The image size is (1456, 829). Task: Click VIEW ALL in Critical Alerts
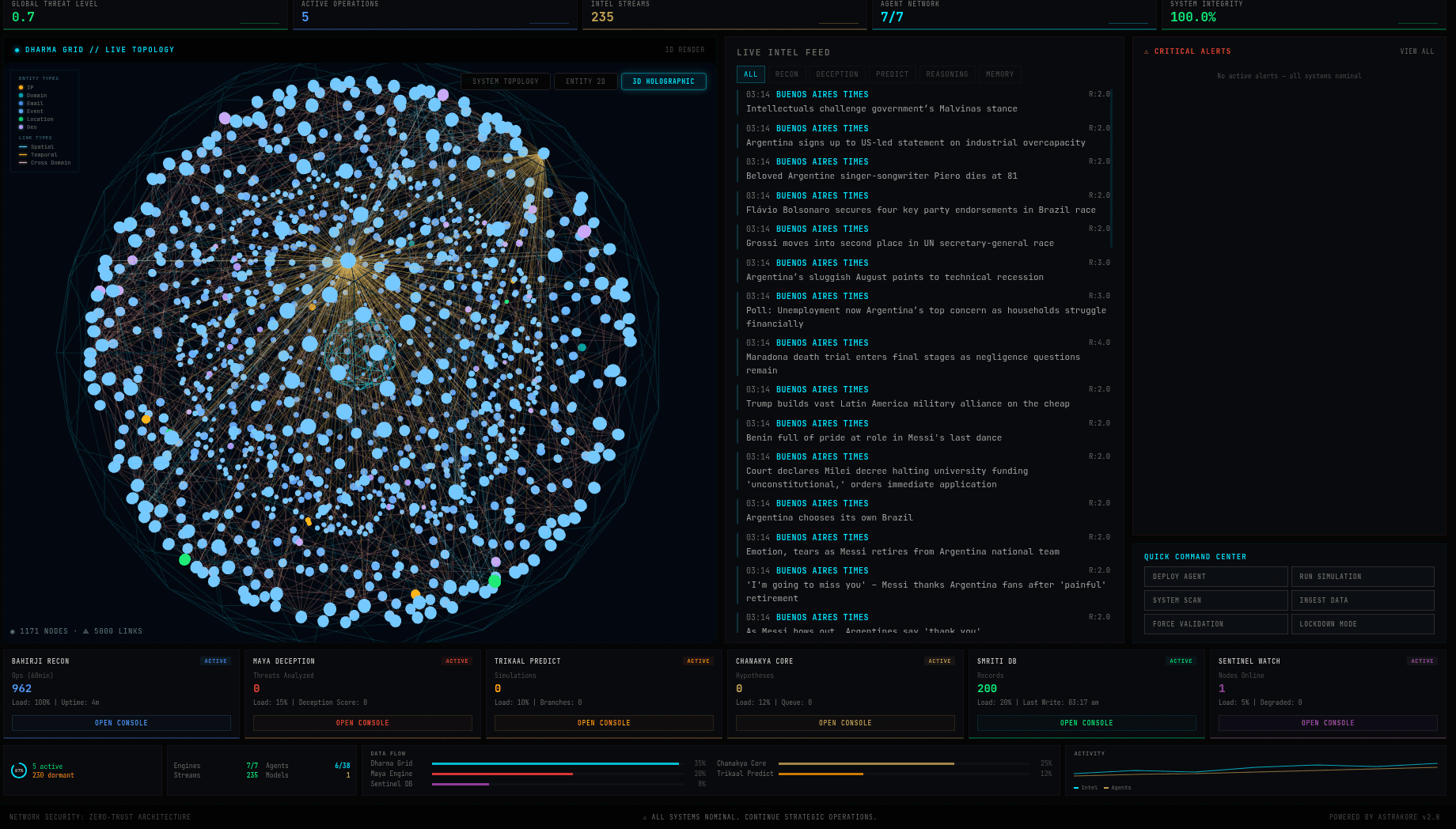click(x=1417, y=51)
